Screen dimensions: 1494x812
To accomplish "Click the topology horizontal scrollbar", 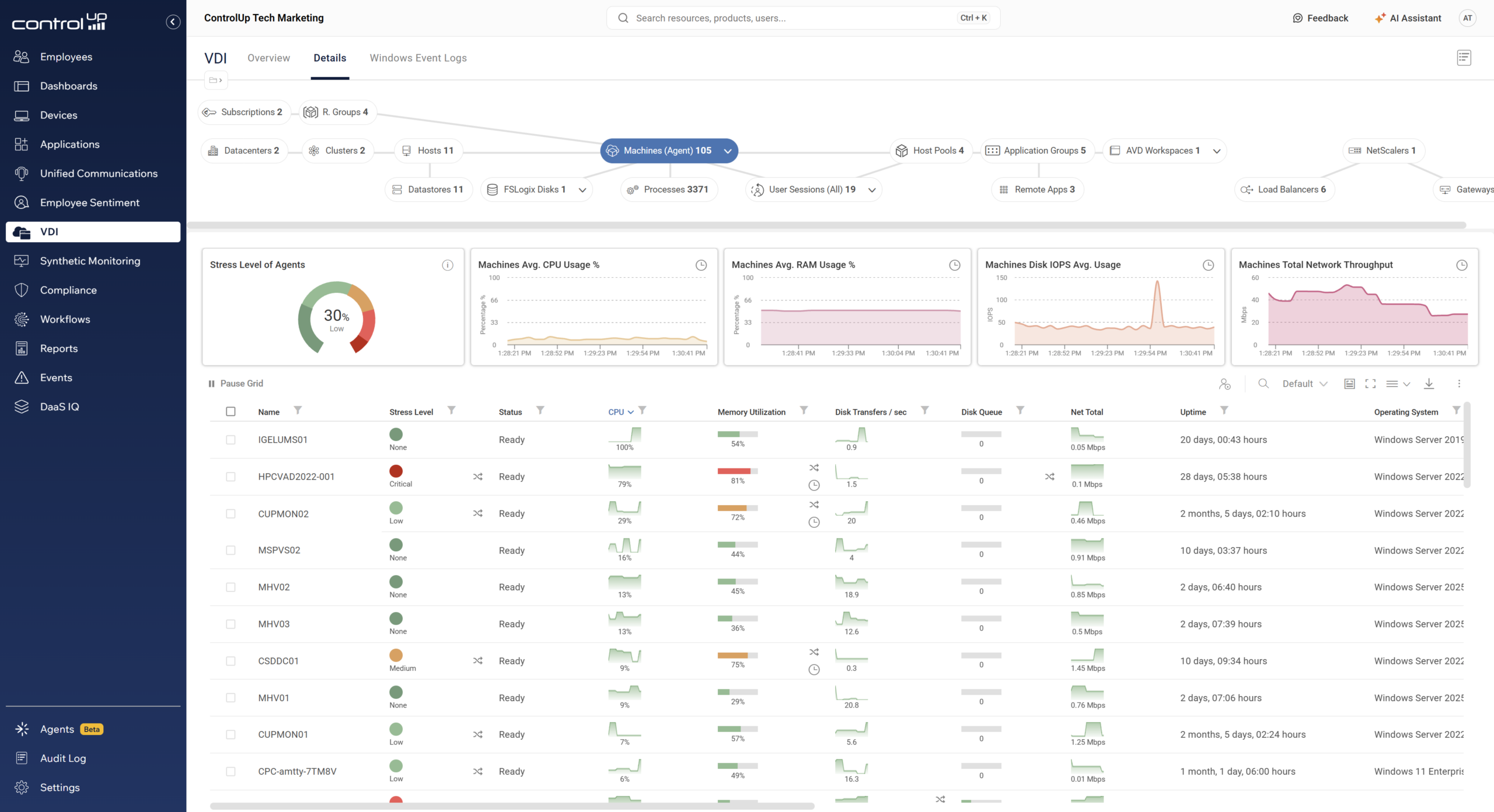I will tap(826, 225).
